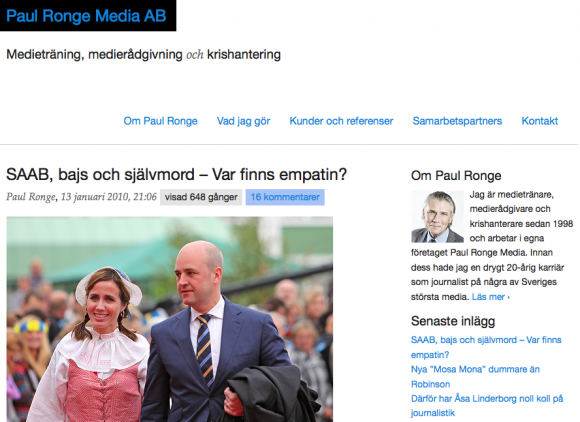The width and height of the screenshot is (580, 422).
Task: Click the post date '13 januari 2010, 21:06'
Action: (x=109, y=197)
